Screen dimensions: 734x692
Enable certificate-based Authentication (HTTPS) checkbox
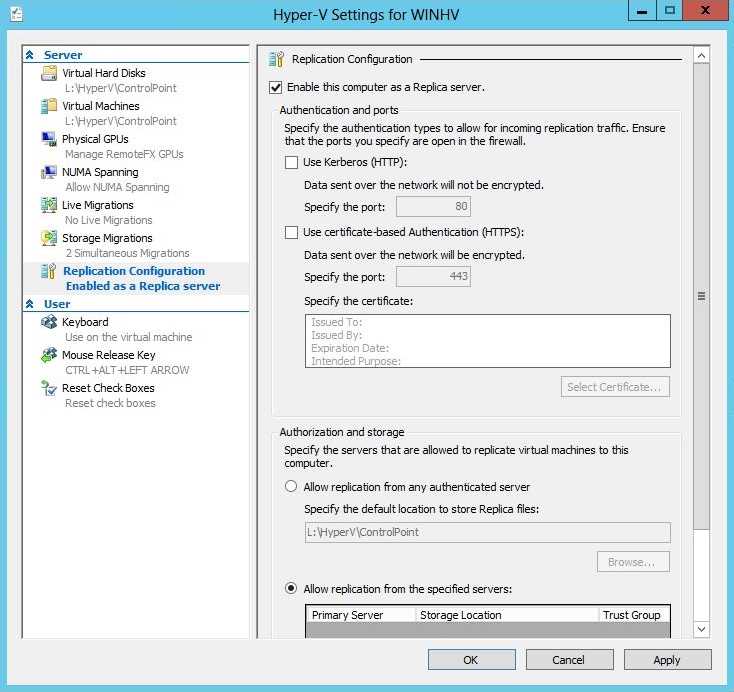[x=291, y=232]
